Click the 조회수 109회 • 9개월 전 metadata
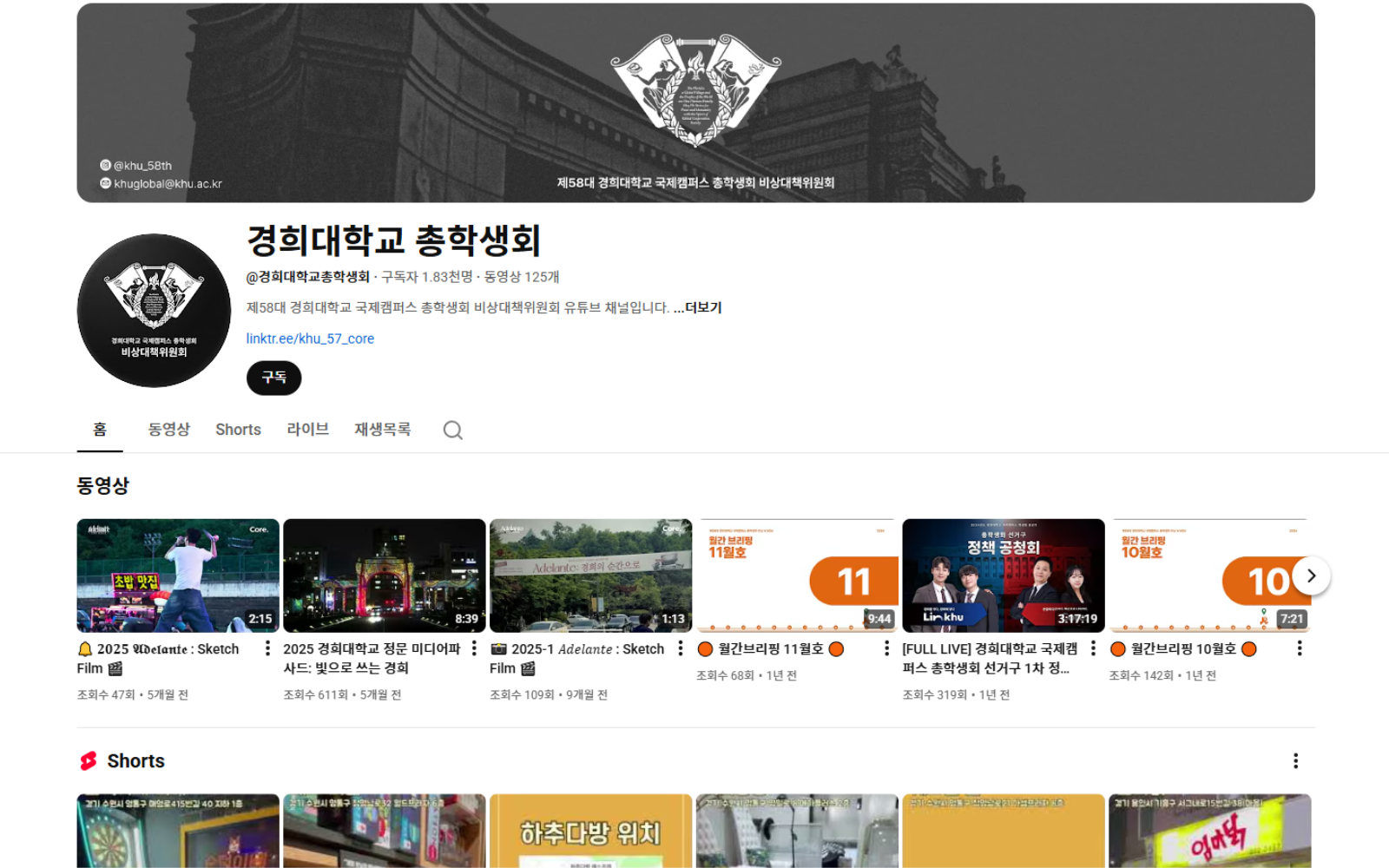1389x868 pixels. point(549,694)
